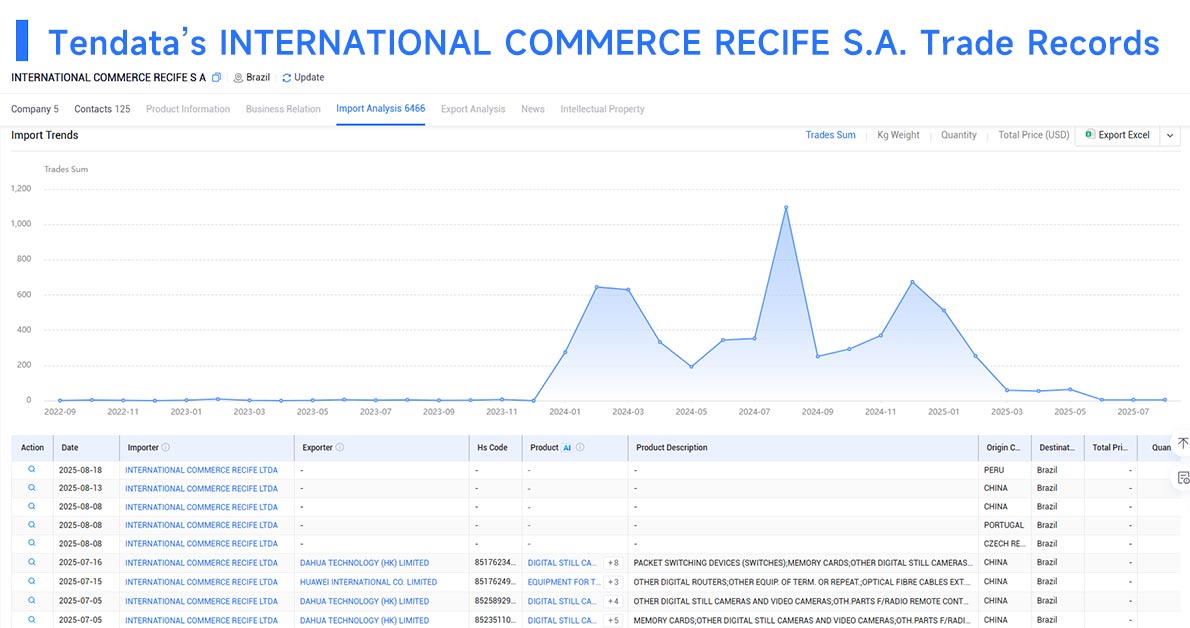Click the Export Excel button
1190x628 pixels.
click(x=1118, y=134)
